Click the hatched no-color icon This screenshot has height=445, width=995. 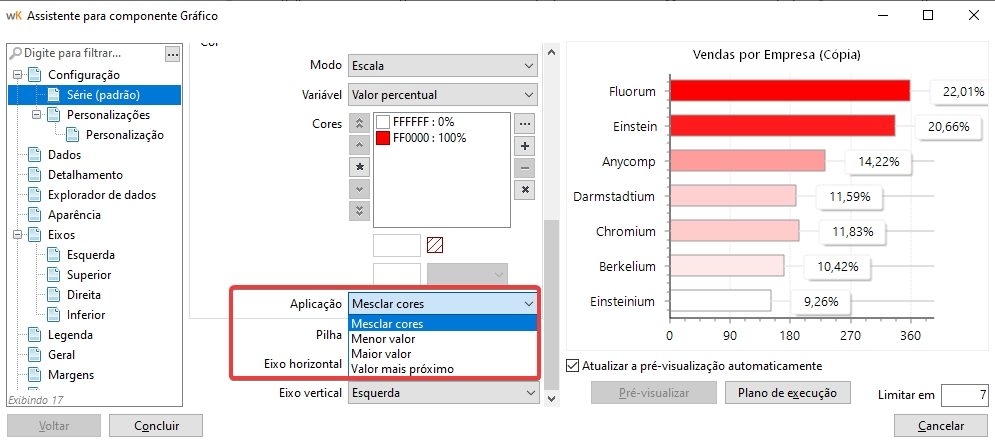(x=435, y=245)
